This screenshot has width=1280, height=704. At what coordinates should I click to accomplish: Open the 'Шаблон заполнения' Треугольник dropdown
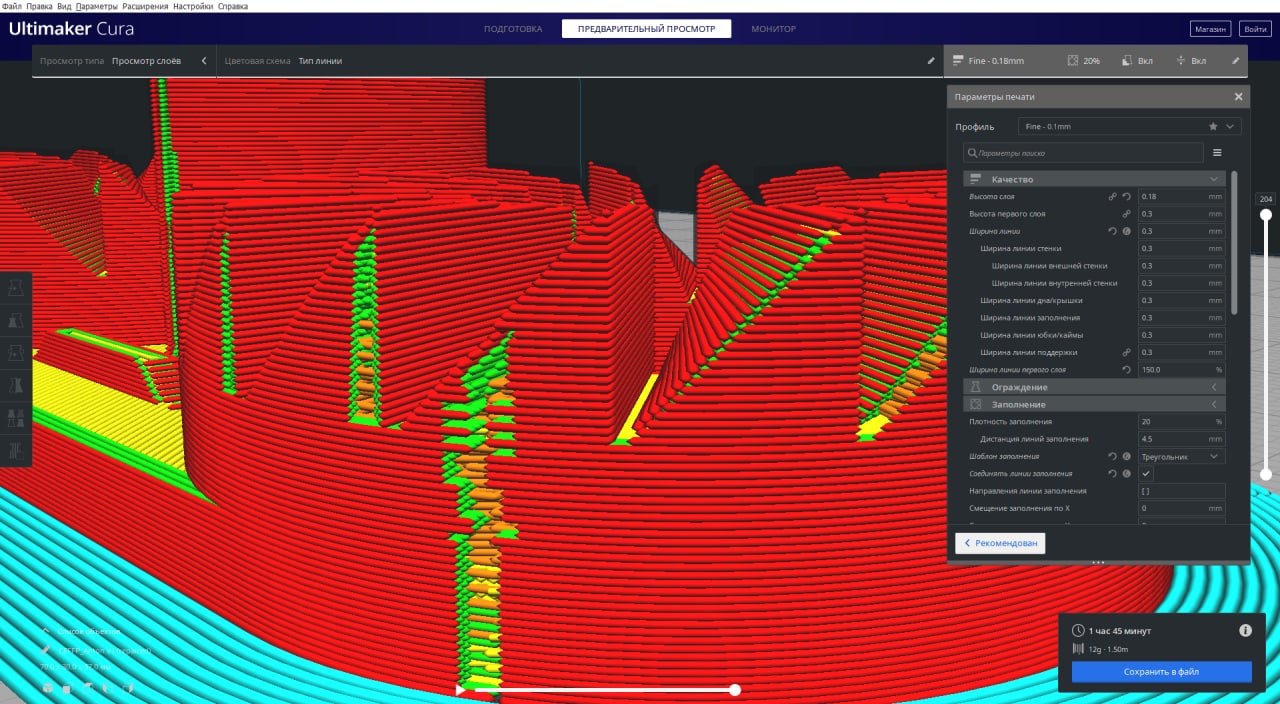tap(1182, 456)
